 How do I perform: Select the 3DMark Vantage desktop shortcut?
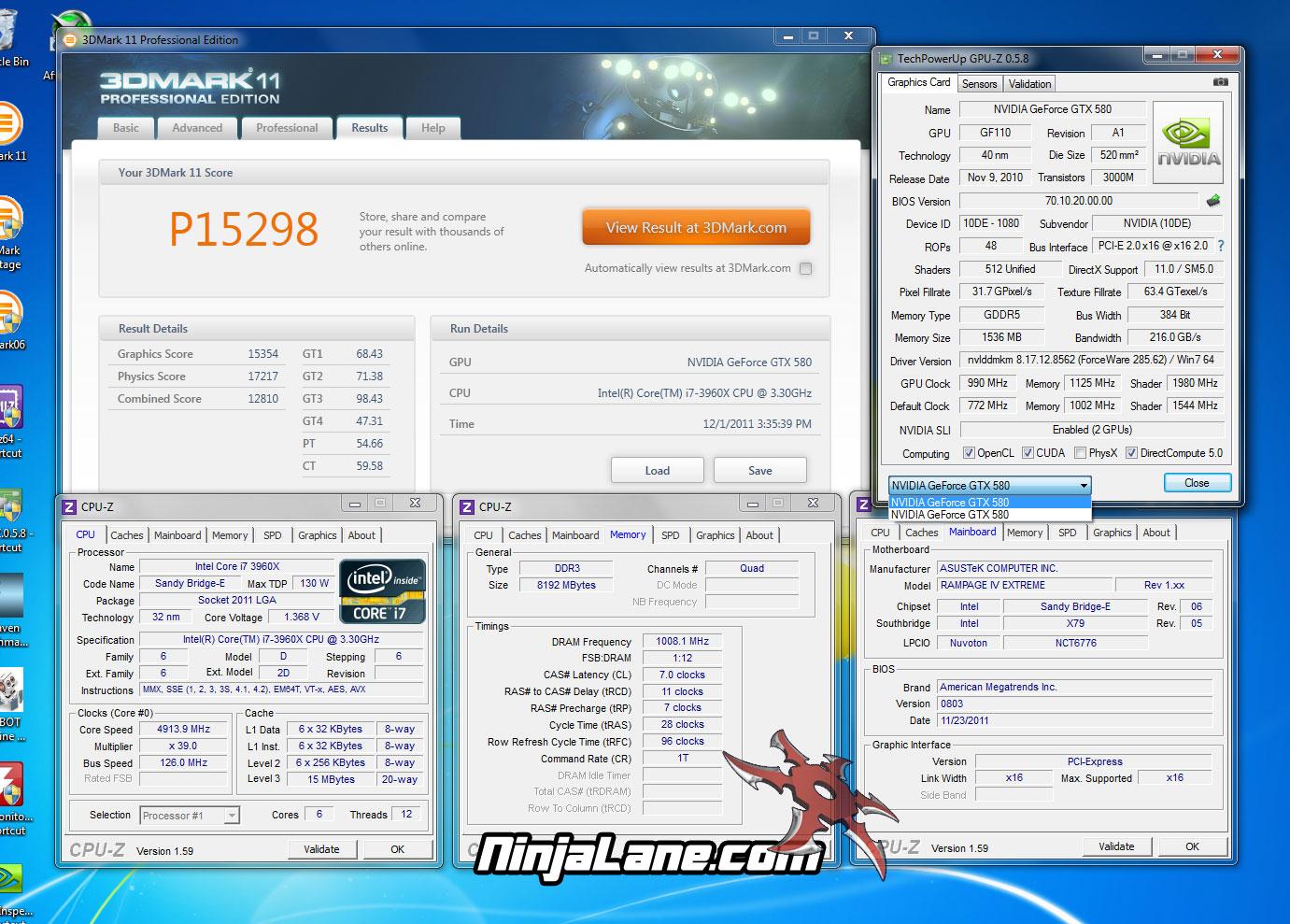(x=9, y=233)
